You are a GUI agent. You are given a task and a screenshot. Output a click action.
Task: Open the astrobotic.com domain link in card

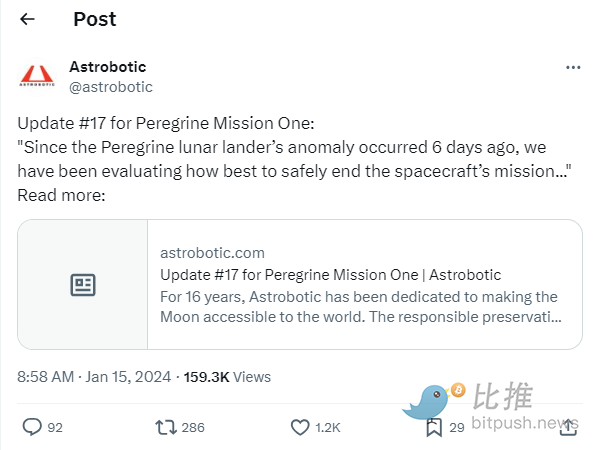tap(212, 253)
